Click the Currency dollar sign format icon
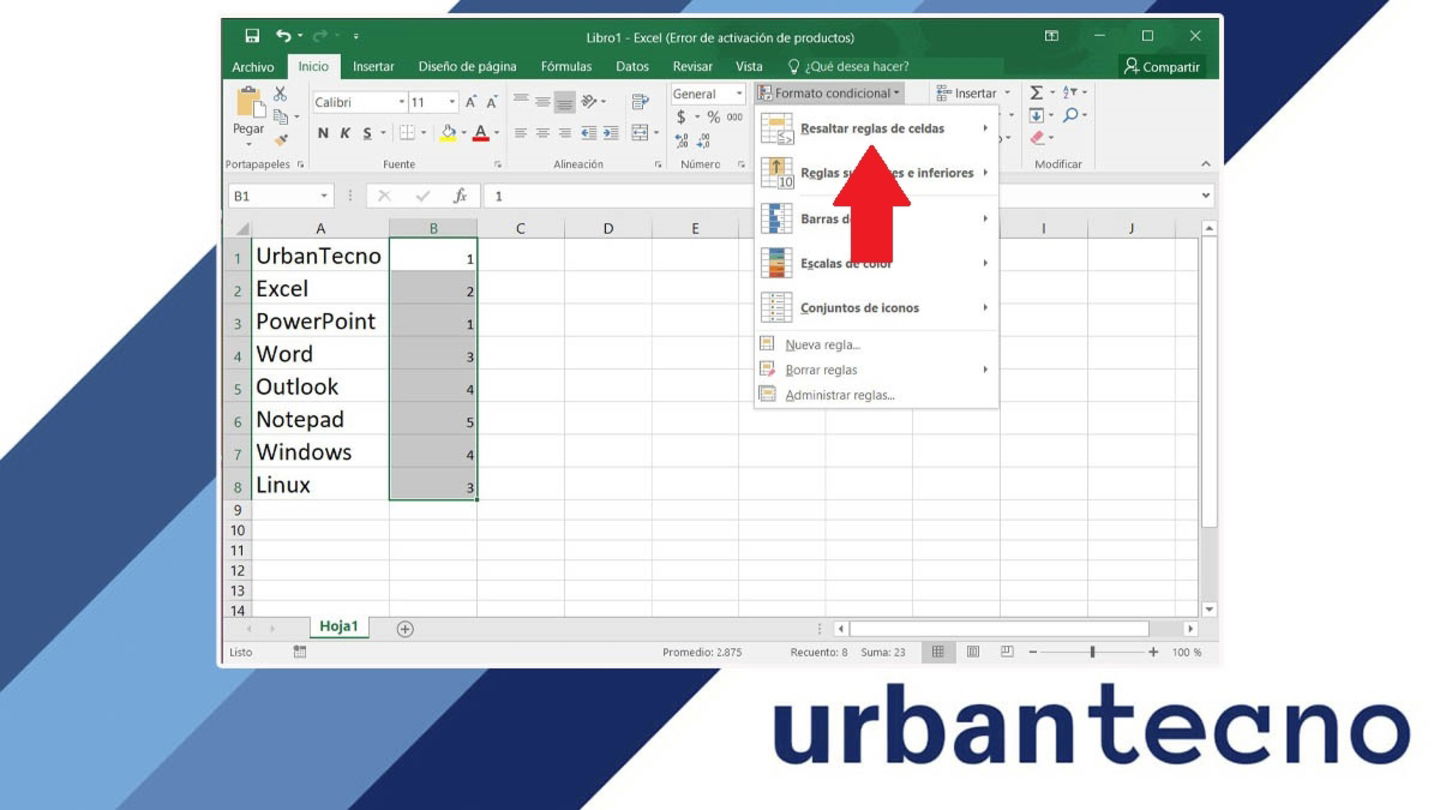 coord(681,117)
